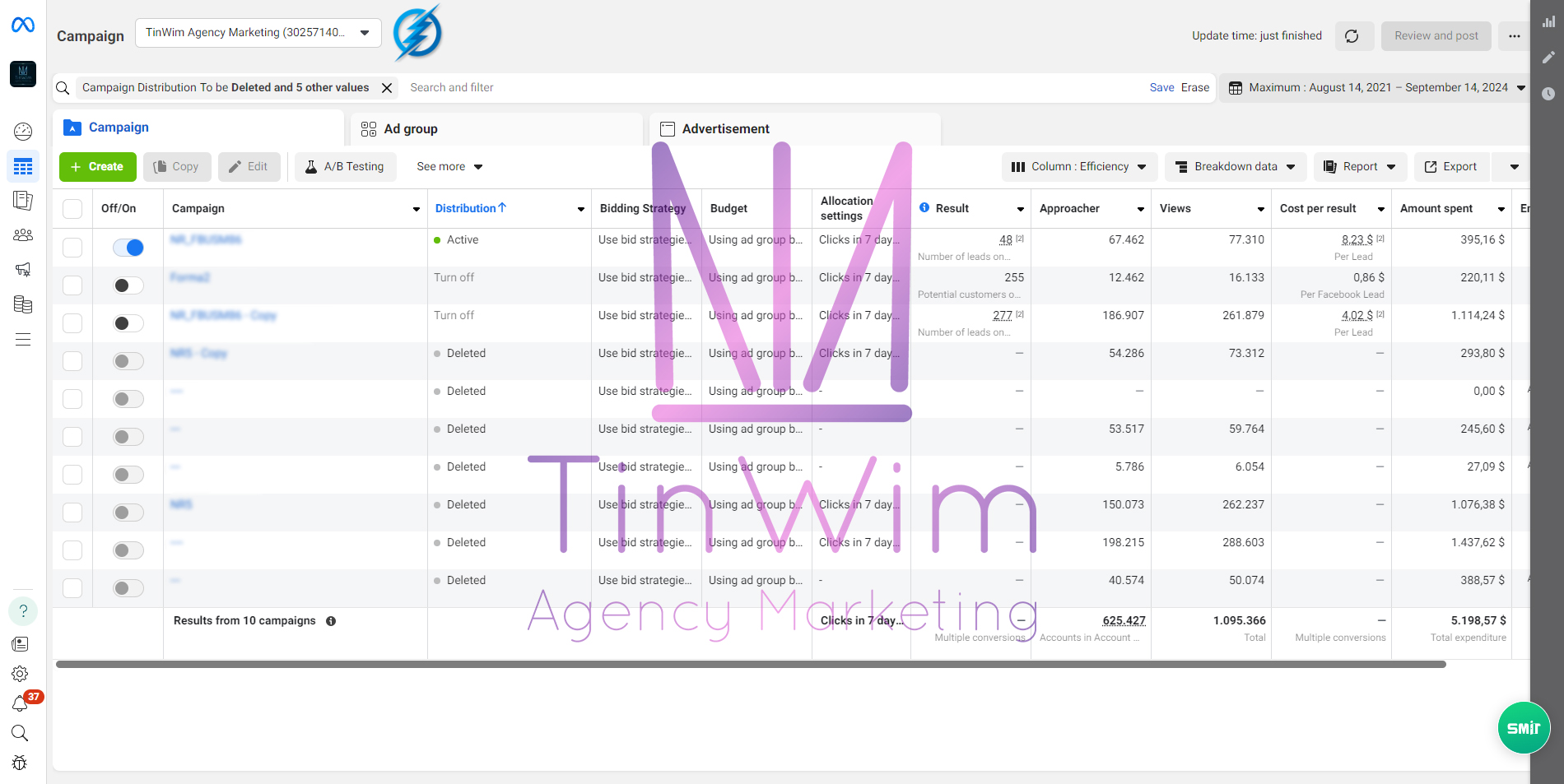This screenshot has height=784, width=1564.
Task: Click the Edit button
Action: 249,167
